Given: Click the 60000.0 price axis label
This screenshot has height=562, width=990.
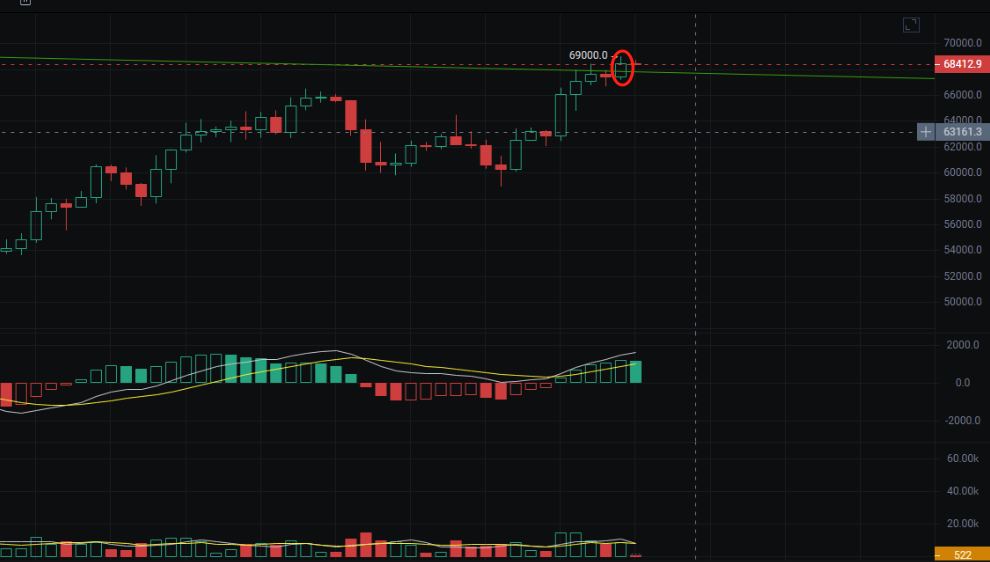Looking at the screenshot, I should (963, 172).
